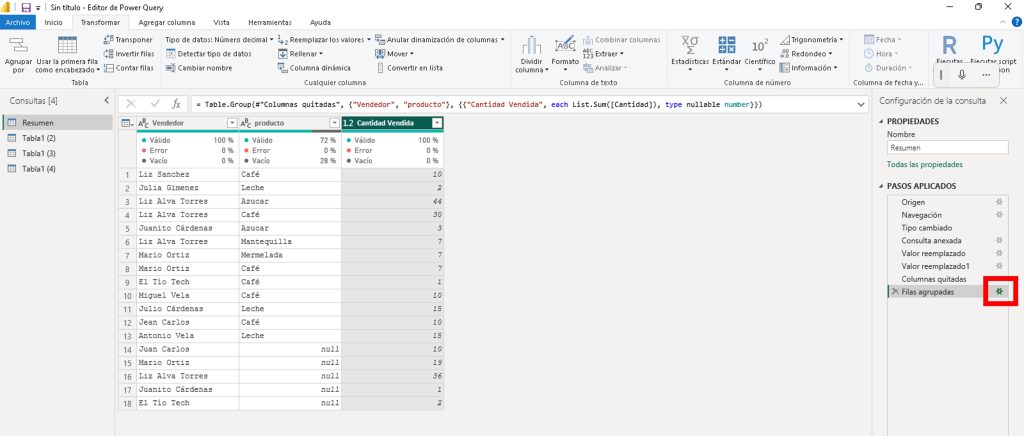The image size is (1024, 436).
Task: Open the producto column filter dropdown
Action: [x=334, y=122]
